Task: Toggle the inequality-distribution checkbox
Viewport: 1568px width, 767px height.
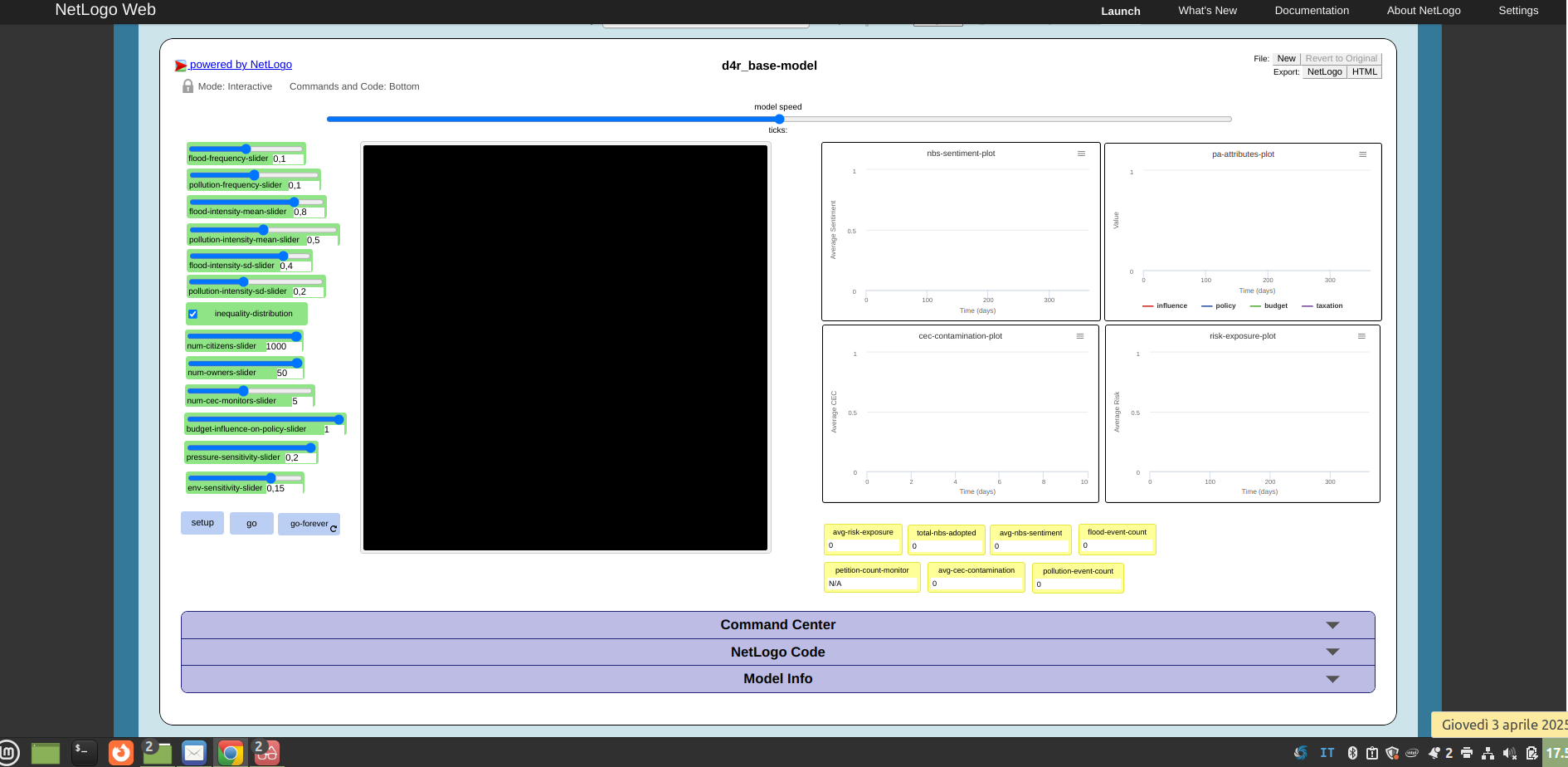Action: pyautogui.click(x=192, y=313)
